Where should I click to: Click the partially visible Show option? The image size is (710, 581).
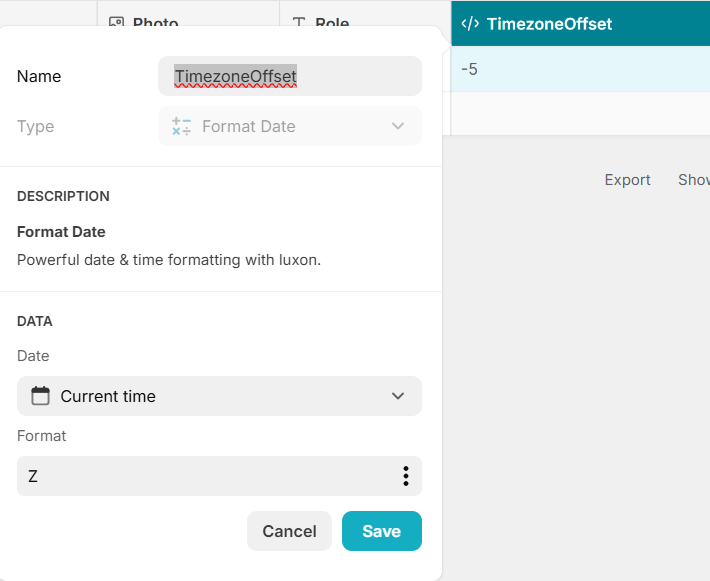(694, 180)
